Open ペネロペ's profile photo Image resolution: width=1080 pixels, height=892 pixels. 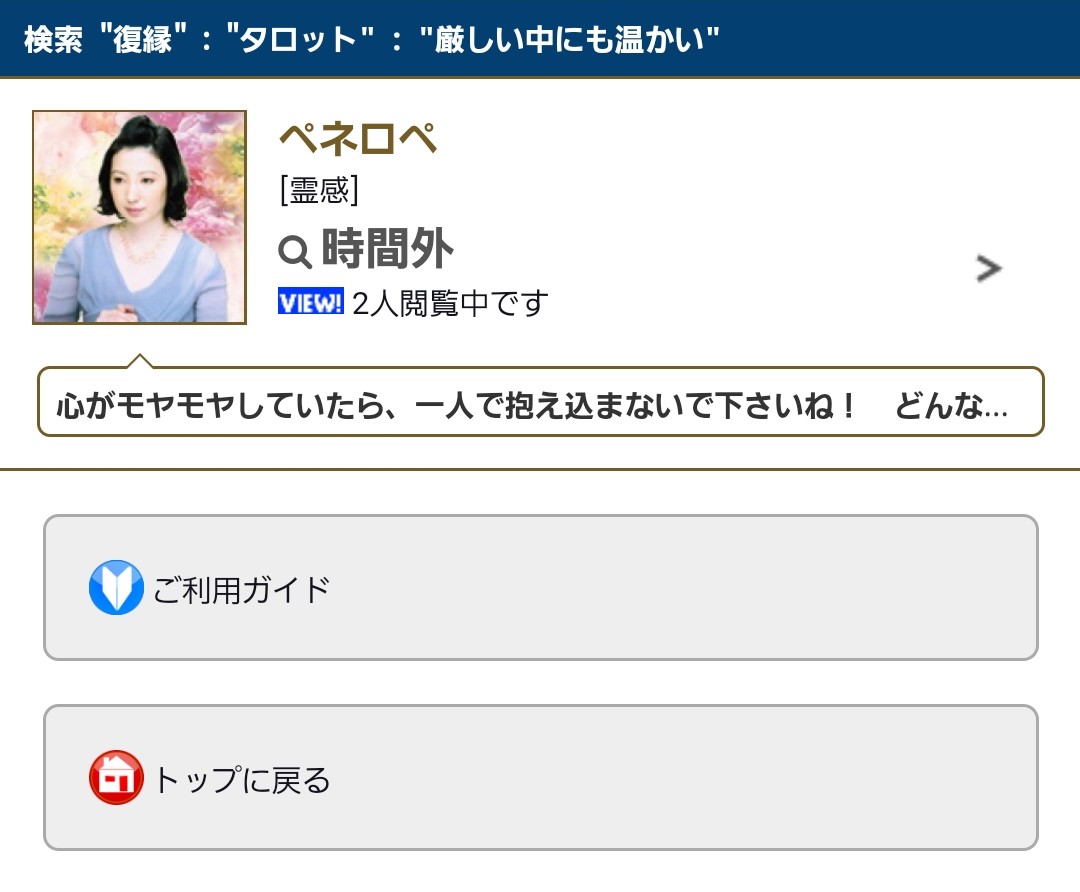coord(139,217)
